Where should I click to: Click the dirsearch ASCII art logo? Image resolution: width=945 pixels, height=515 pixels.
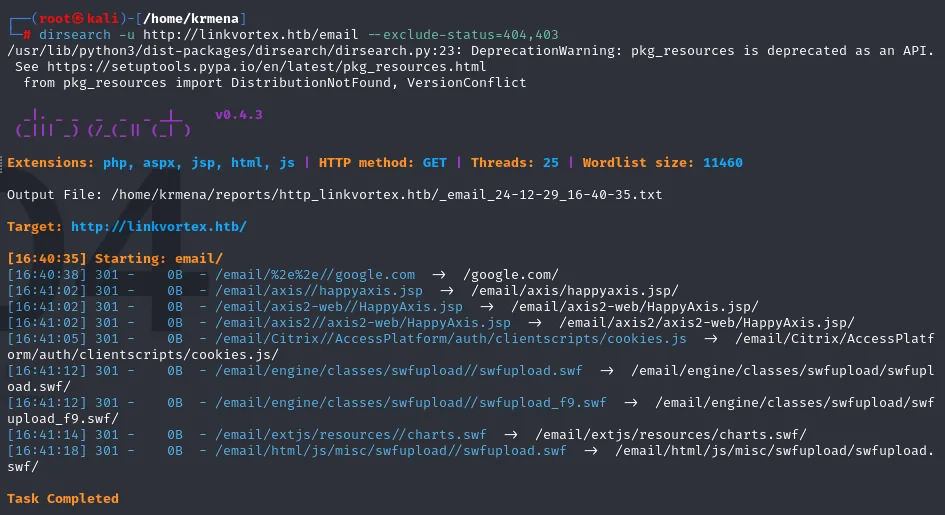tap(103, 123)
